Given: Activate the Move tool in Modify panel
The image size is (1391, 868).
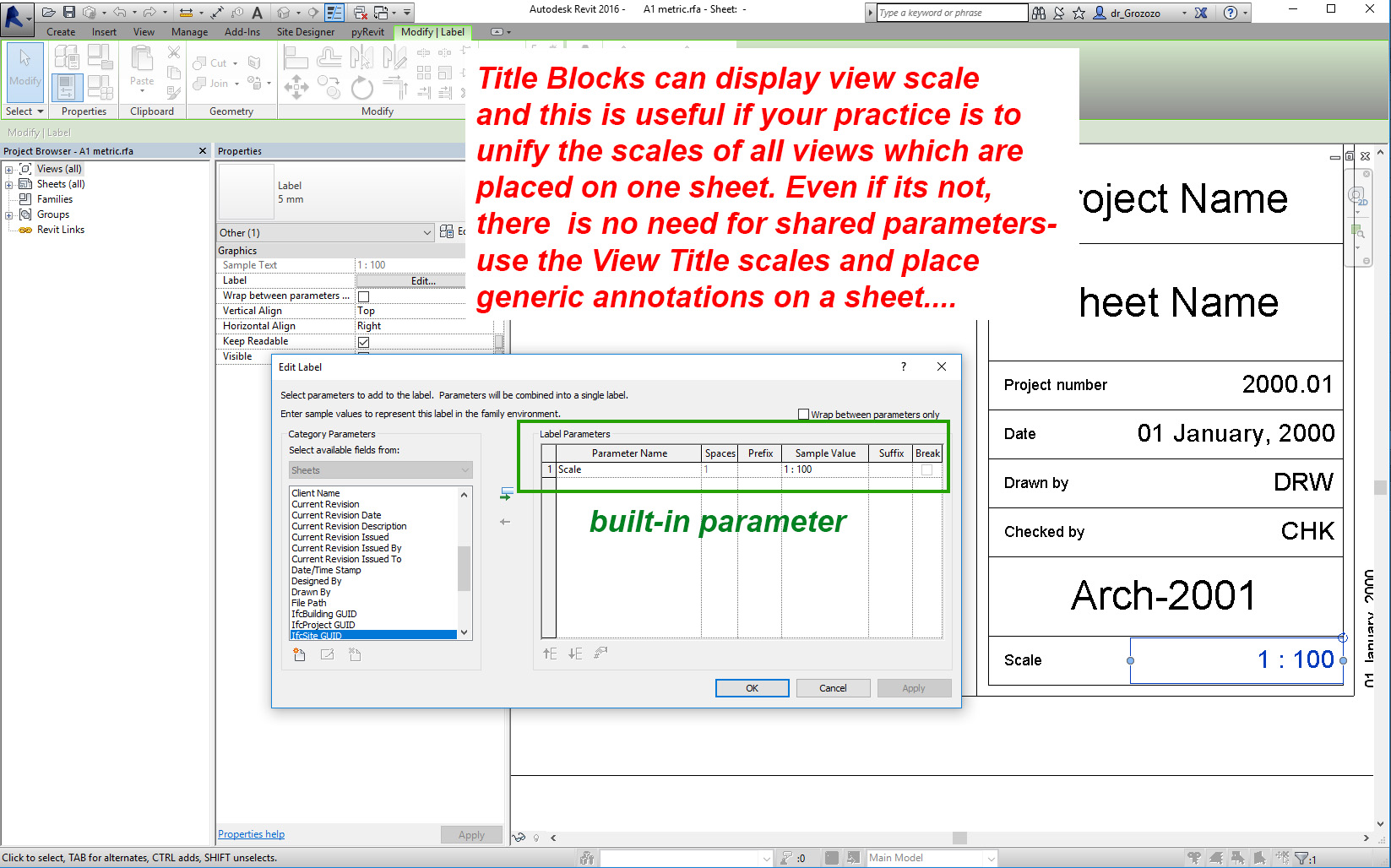Looking at the screenshot, I should point(296,86).
